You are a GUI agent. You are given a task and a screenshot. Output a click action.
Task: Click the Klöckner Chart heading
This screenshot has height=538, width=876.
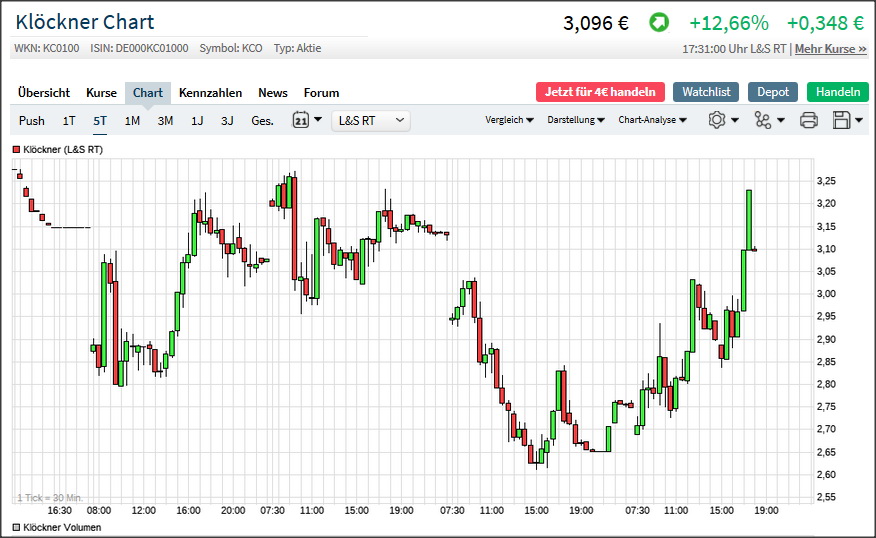(x=85, y=22)
